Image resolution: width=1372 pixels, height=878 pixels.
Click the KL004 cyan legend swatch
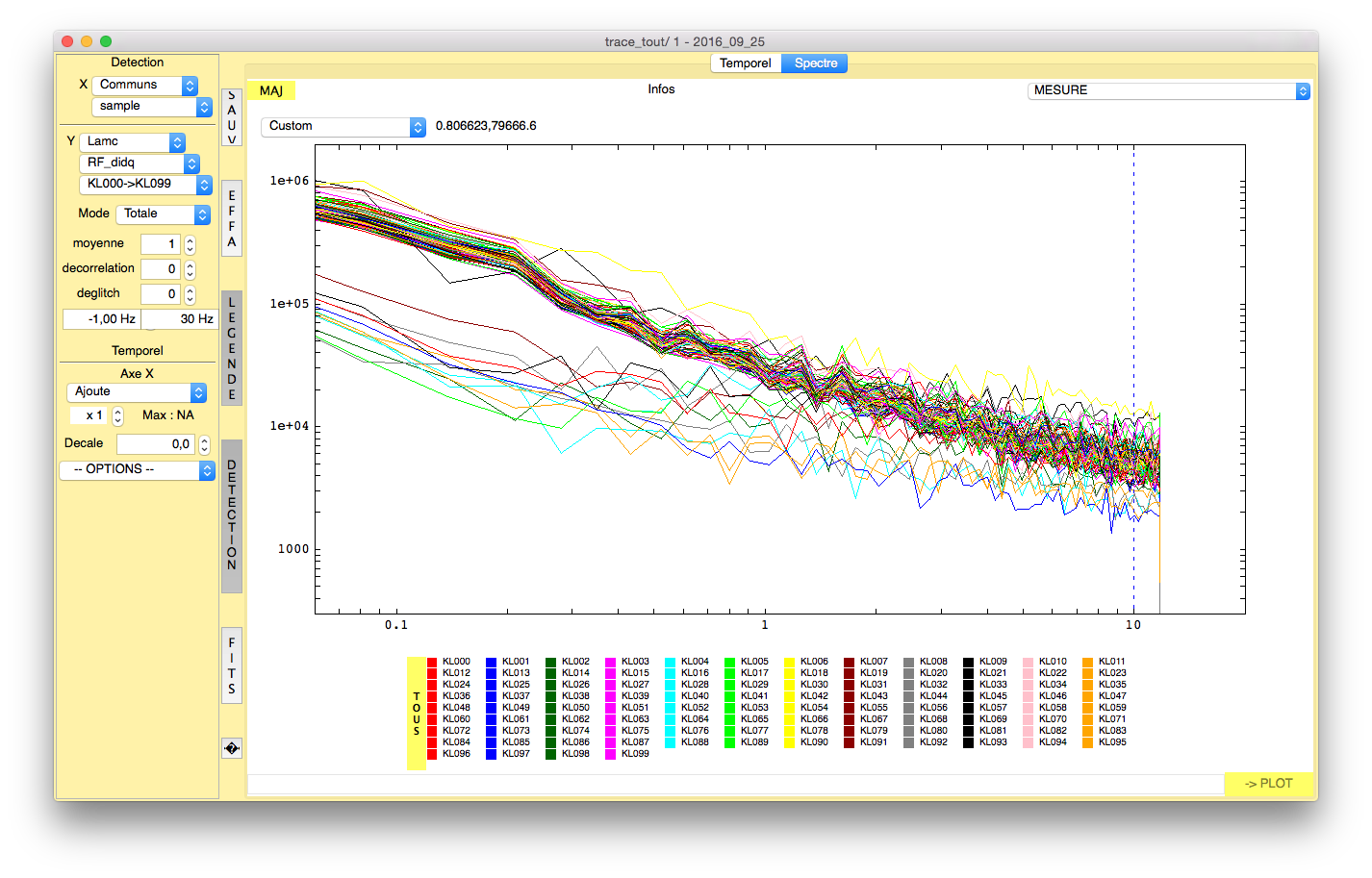pos(671,663)
